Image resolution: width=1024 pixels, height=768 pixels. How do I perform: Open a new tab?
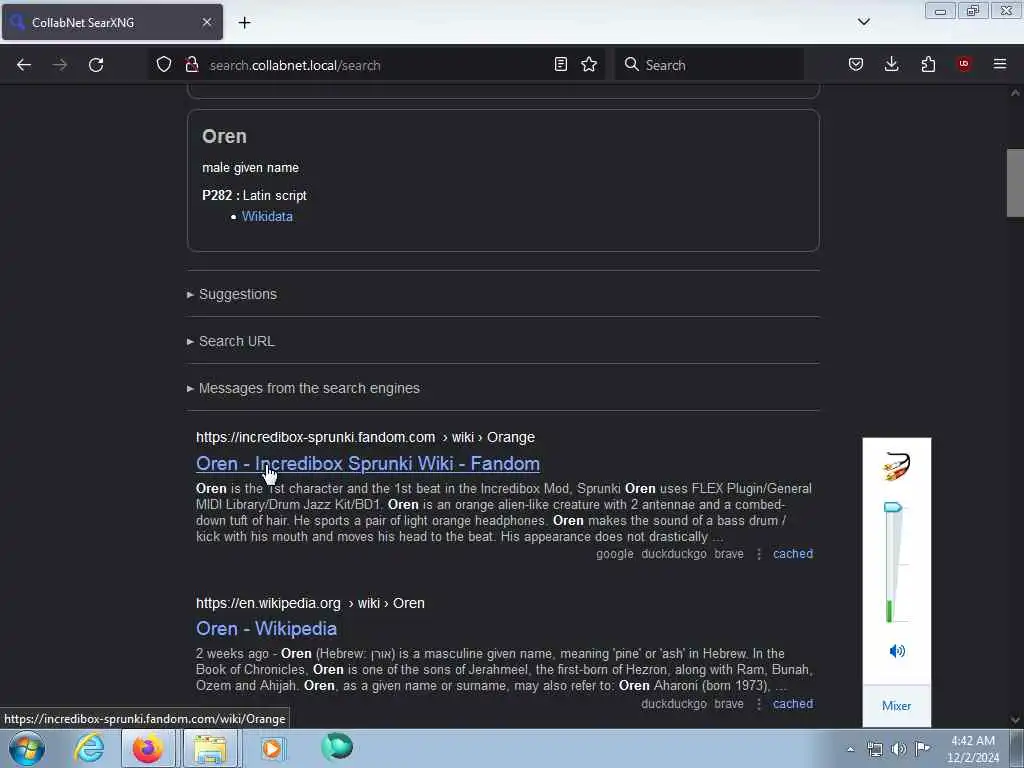244,22
